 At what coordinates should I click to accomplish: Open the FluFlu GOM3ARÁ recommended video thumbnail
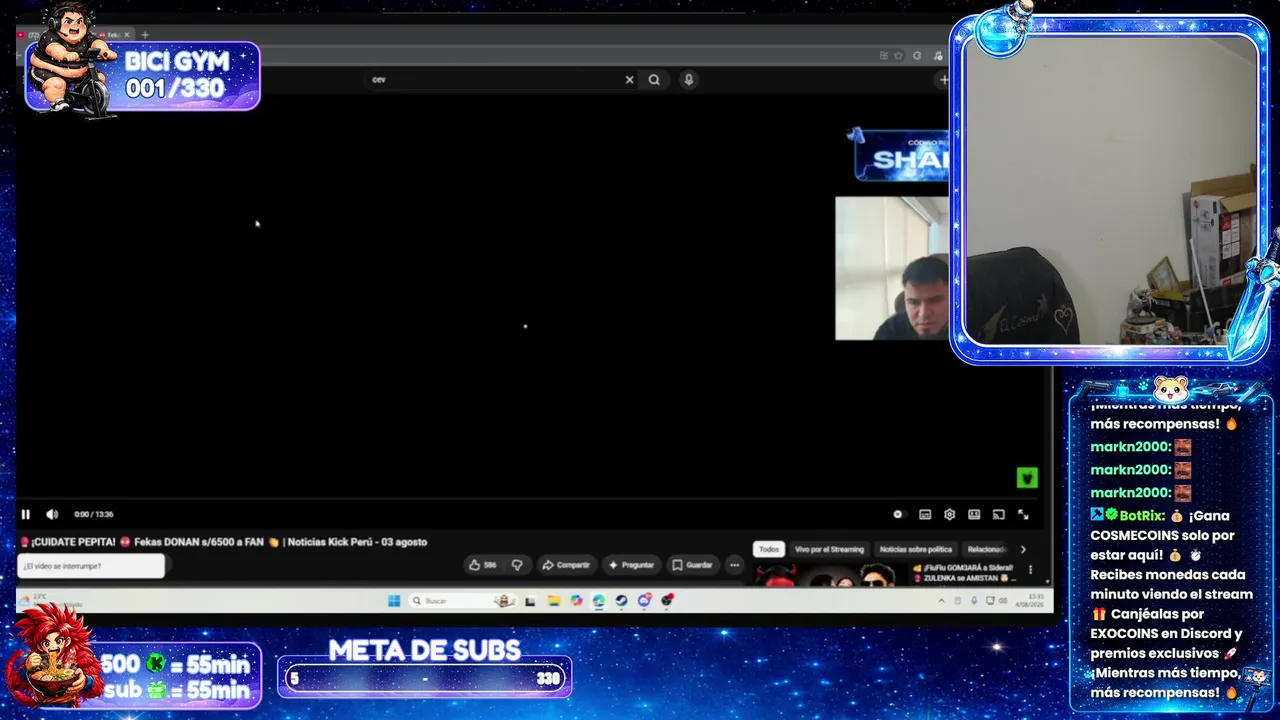coord(828,575)
